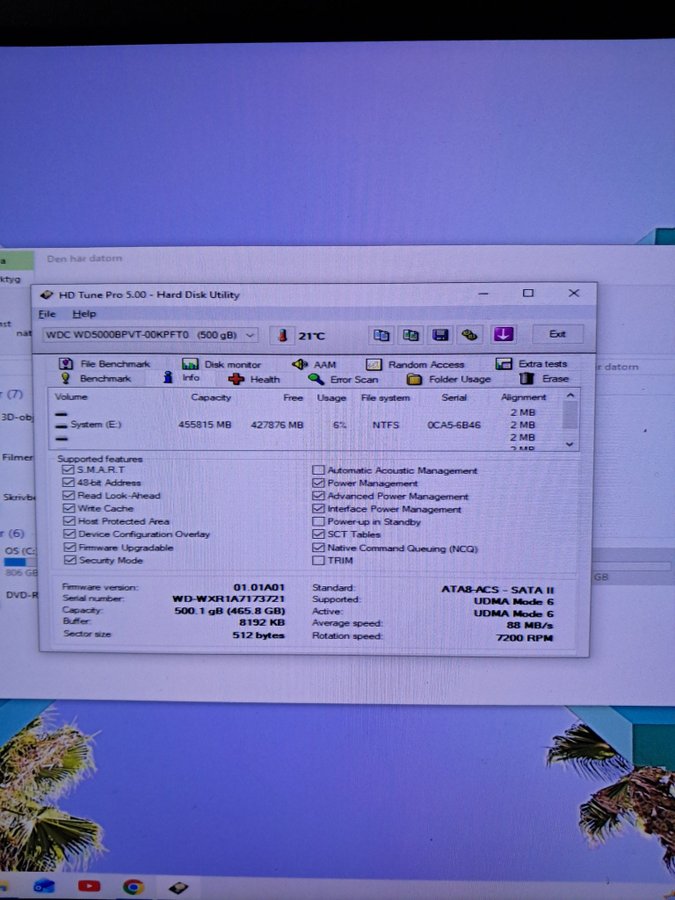The width and height of the screenshot is (675, 900).
Task: Open the Help menu
Action: [84, 314]
